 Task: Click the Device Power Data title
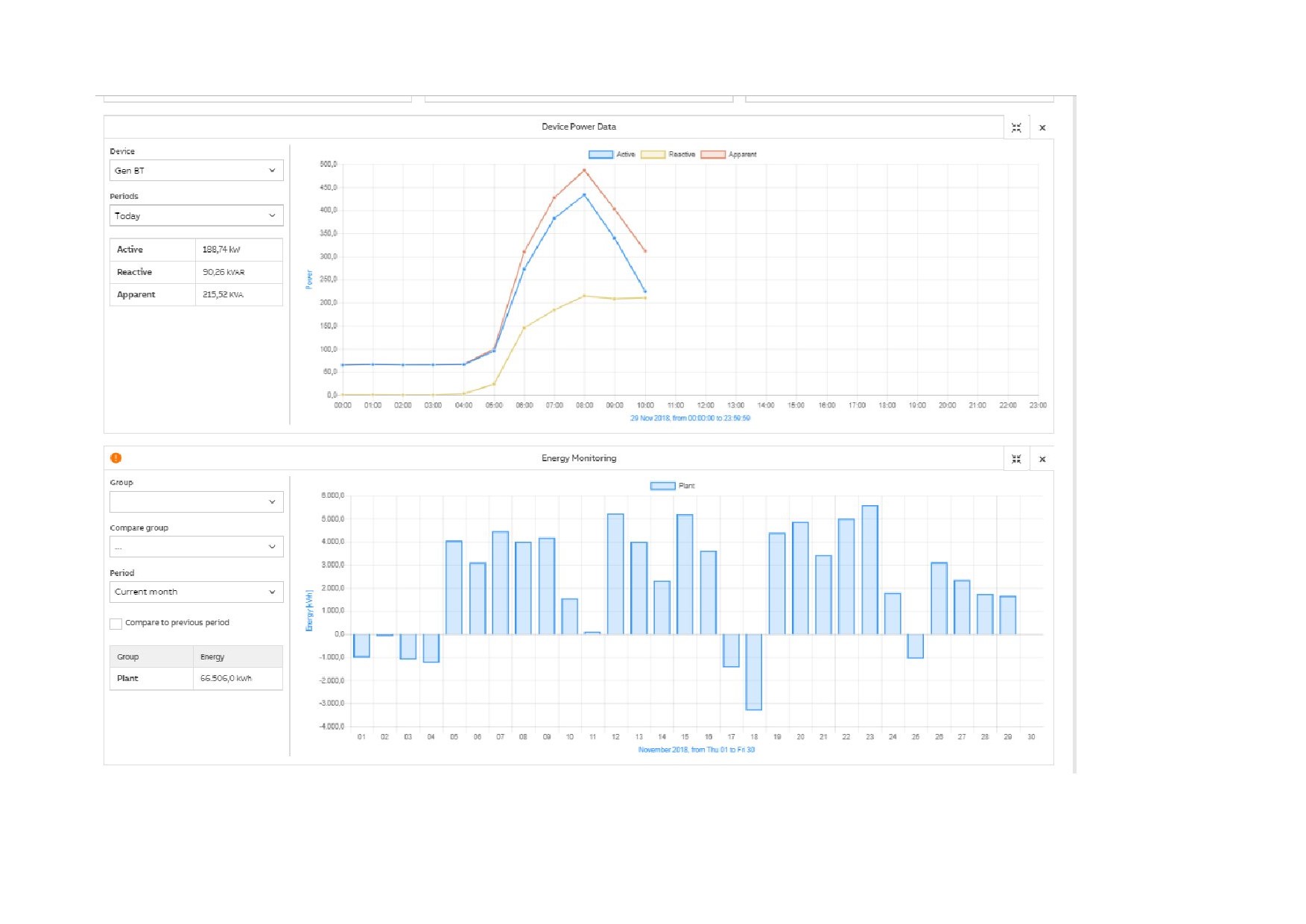point(579,127)
